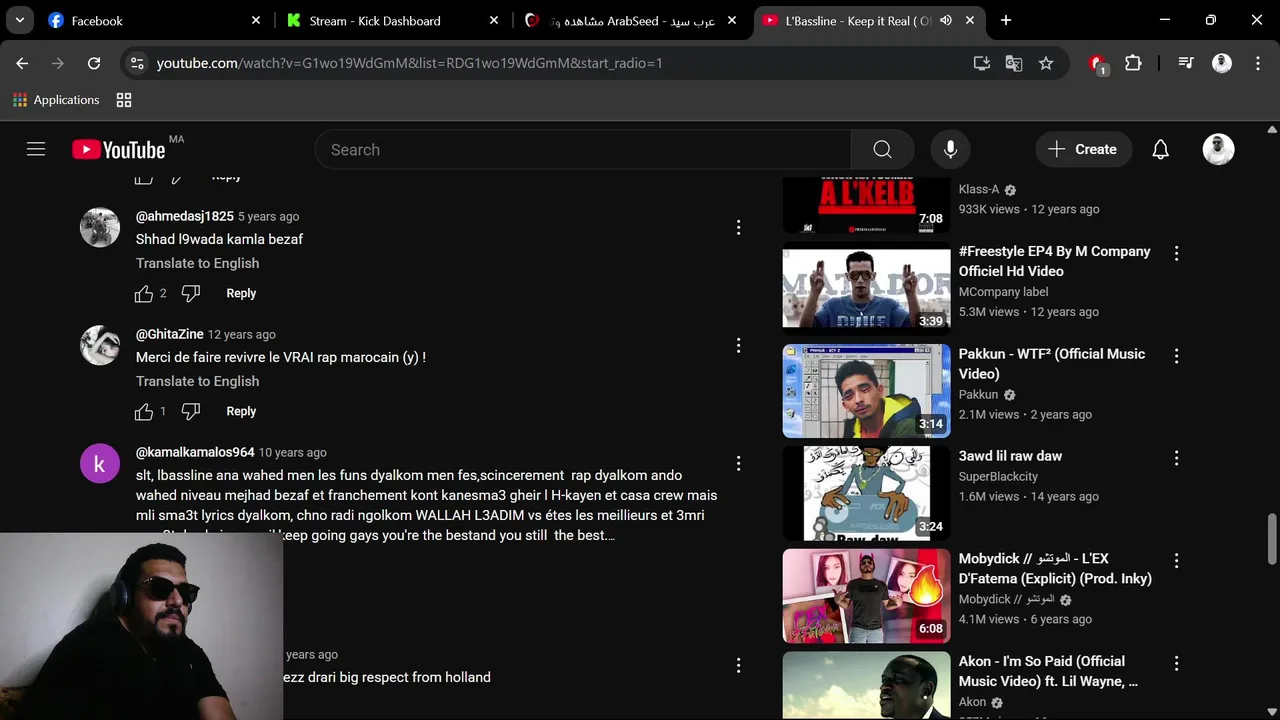Mute audio on the L'Bassline tab
Viewport: 1280px width, 720px height.
[946, 20]
